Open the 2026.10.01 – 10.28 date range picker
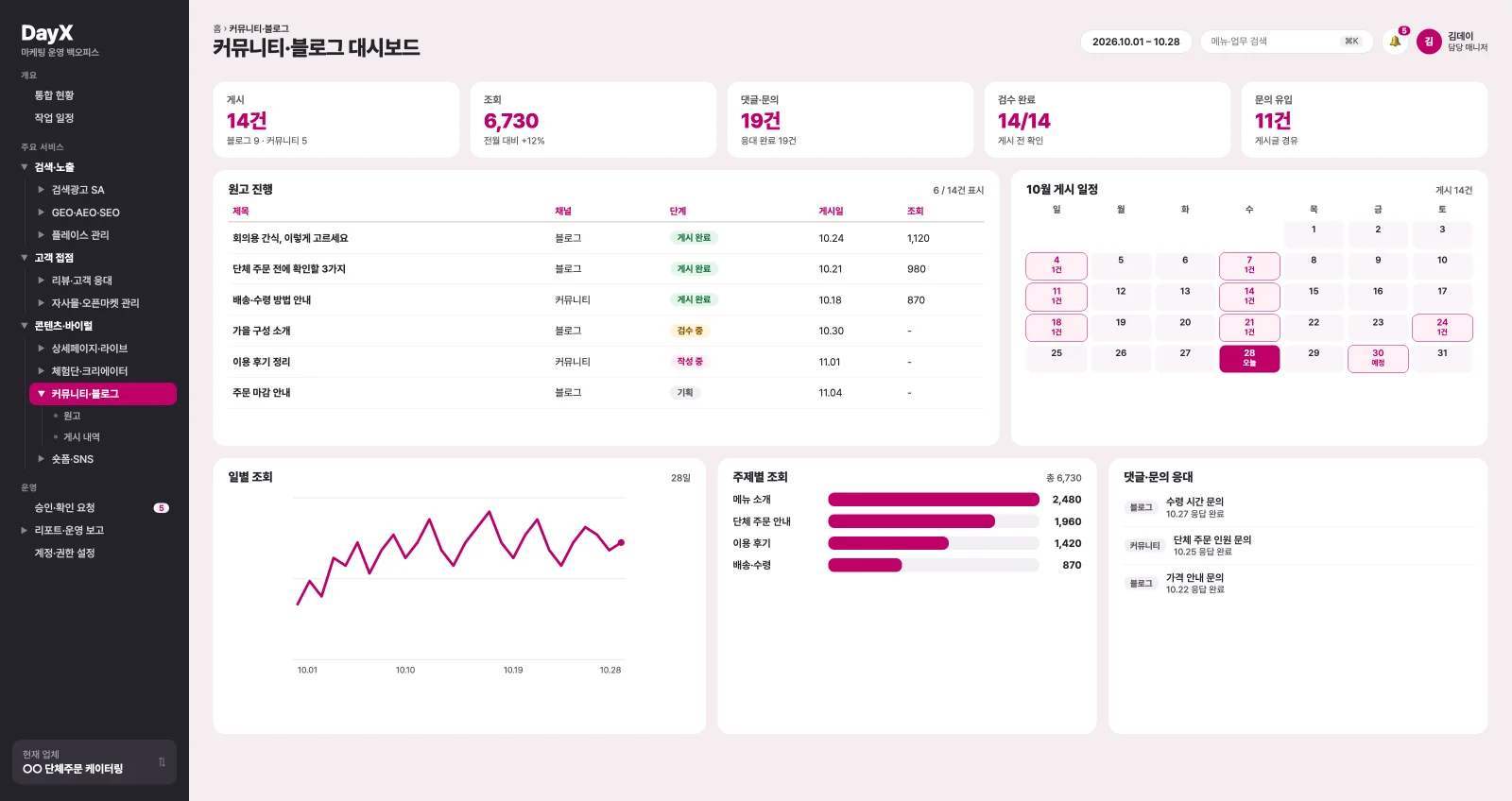The image size is (1512, 801). [x=1136, y=42]
